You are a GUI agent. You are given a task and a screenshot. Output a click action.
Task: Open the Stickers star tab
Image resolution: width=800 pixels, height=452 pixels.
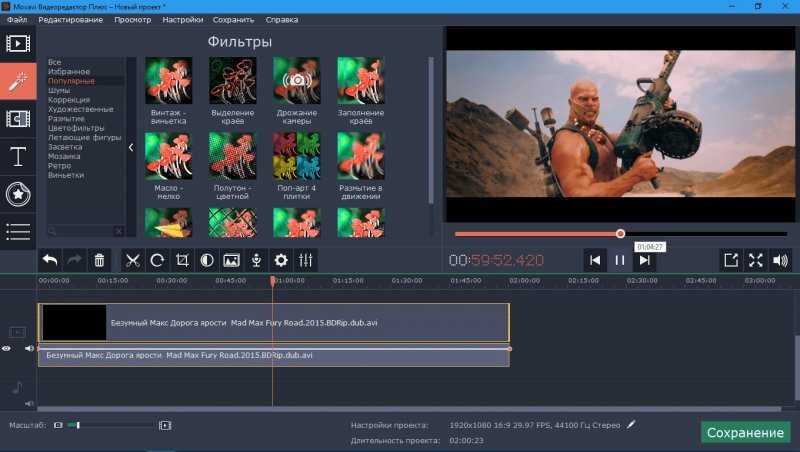18,194
